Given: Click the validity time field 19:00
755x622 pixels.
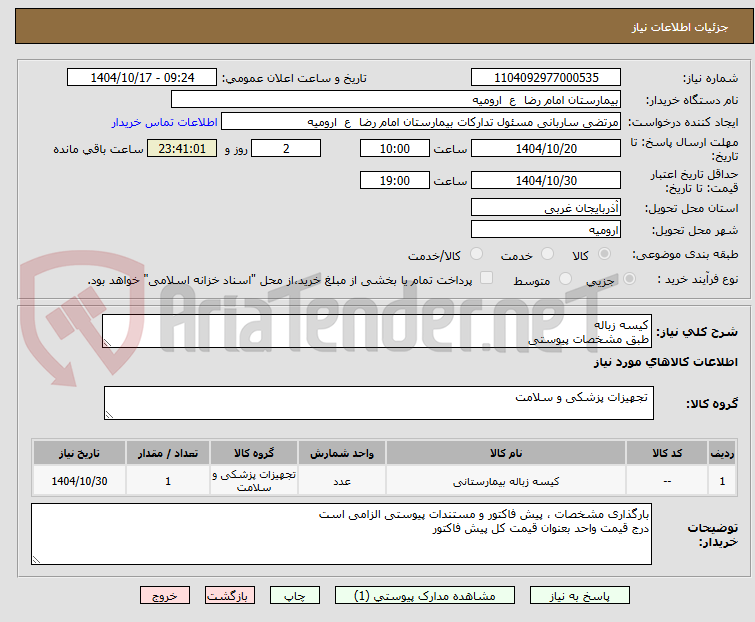Looking at the screenshot, I should click(x=395, y=181).
